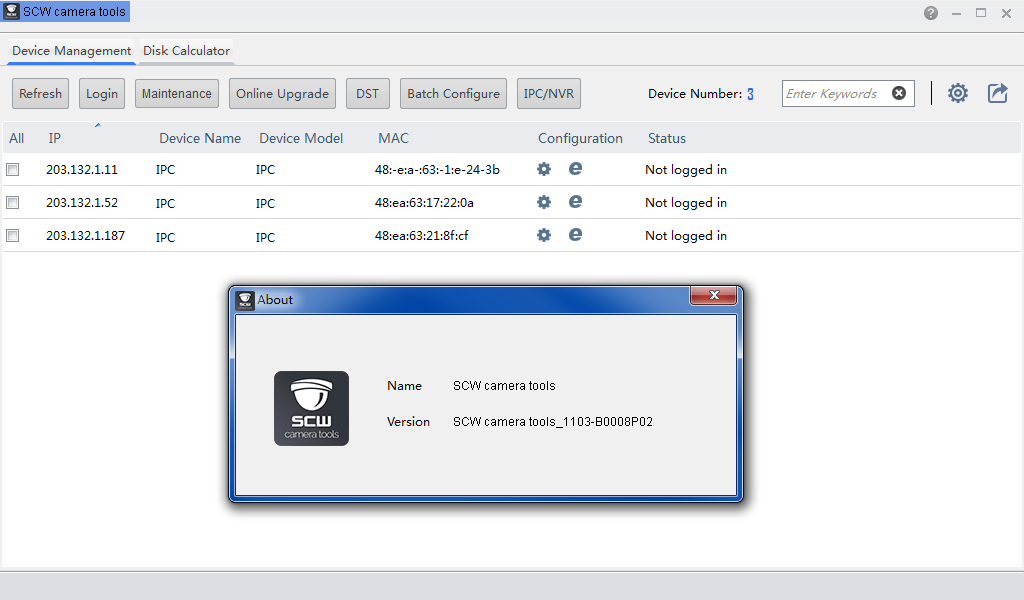Switch to the Disk Calculator tab
This screenshot has width=1024, height=600.
pyautogui.click(x=186, y=50)
